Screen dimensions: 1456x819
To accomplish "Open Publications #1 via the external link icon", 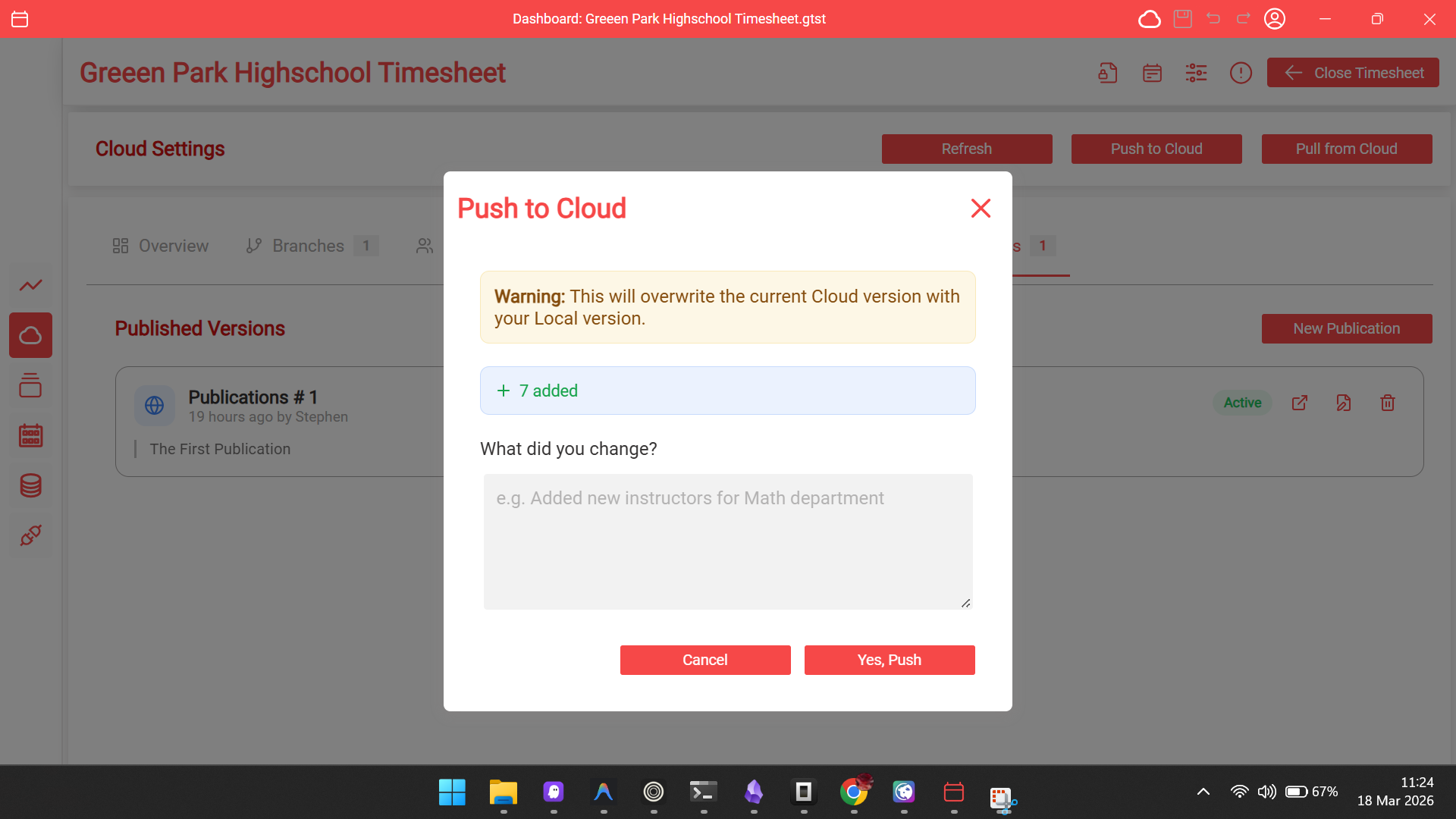I will pos(1299,403).
